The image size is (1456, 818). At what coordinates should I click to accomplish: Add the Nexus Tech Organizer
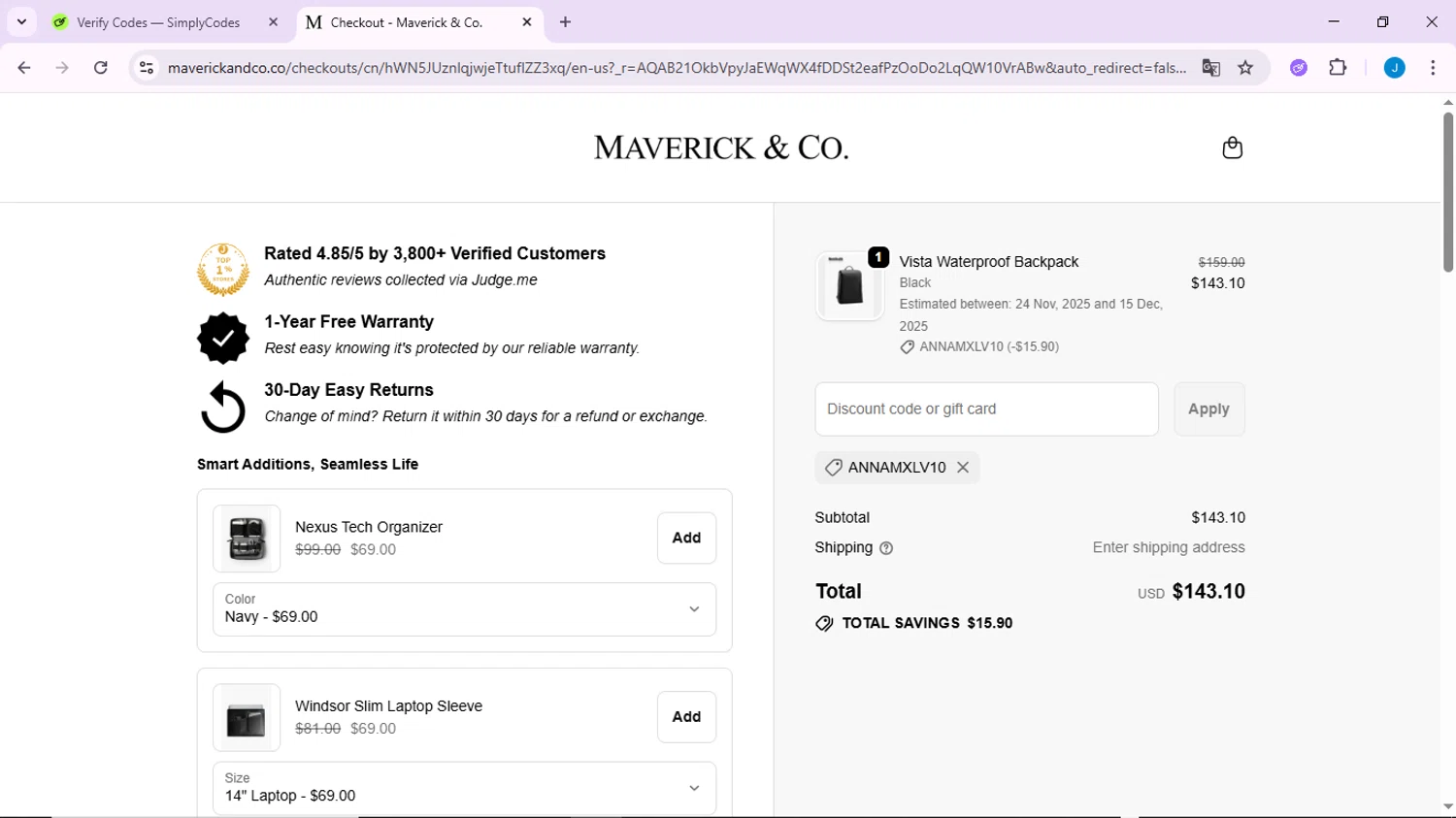686,538
